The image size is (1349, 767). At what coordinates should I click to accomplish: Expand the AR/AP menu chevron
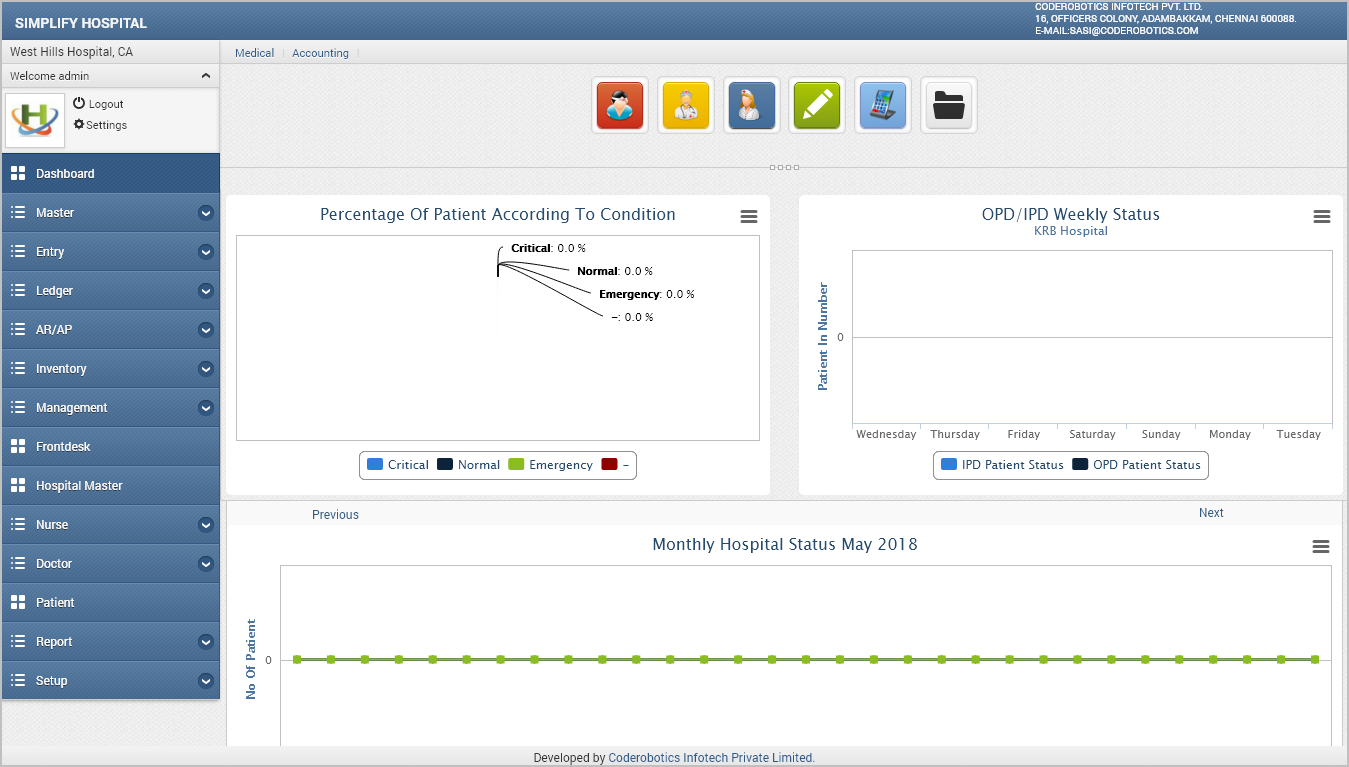[x=206, y=329]
